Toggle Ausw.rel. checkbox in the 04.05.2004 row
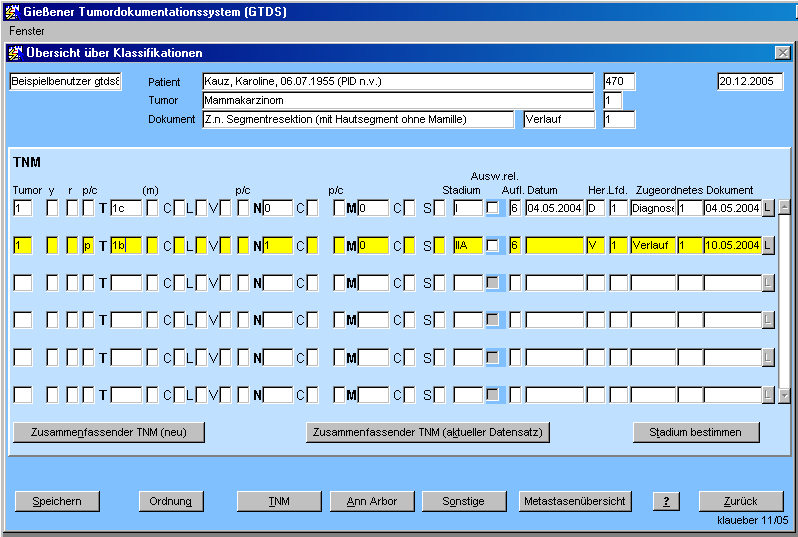798x537 pixels. 492,208
